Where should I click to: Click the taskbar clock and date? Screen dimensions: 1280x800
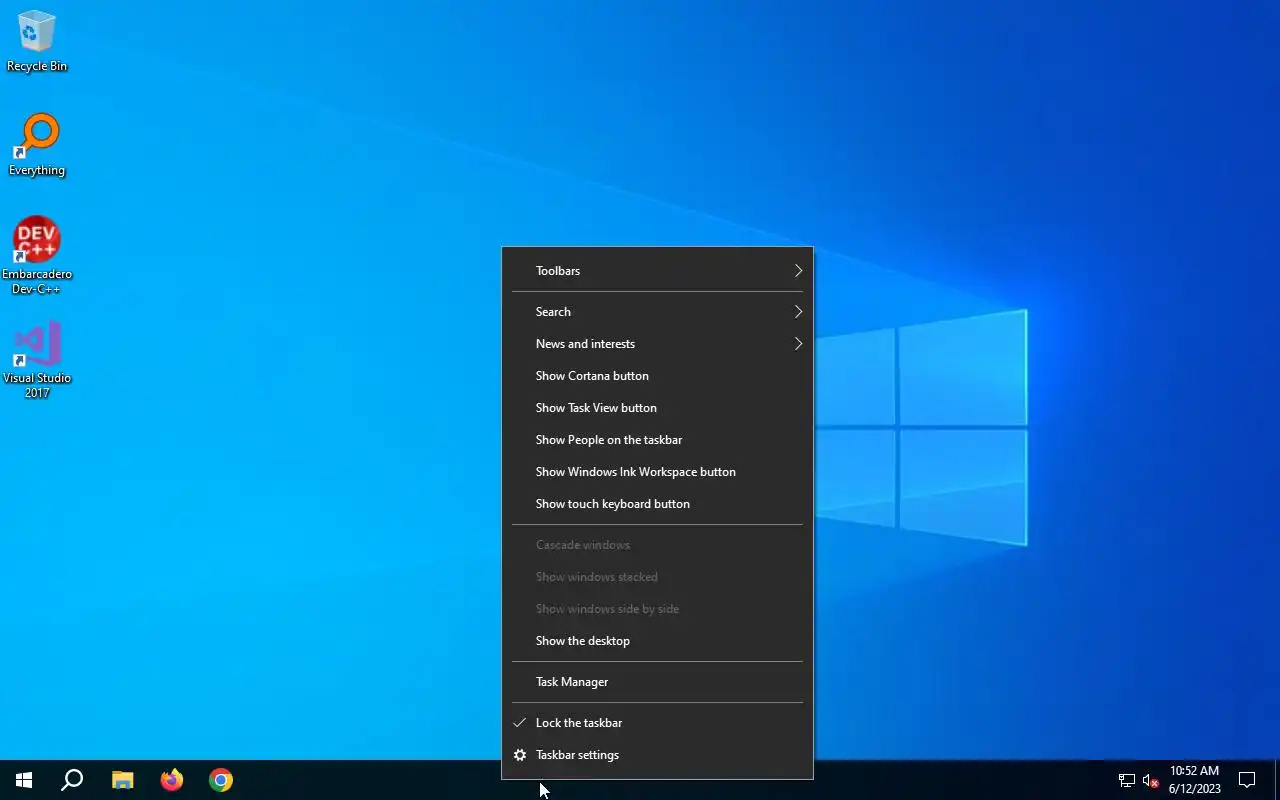tap(1194, 780)
